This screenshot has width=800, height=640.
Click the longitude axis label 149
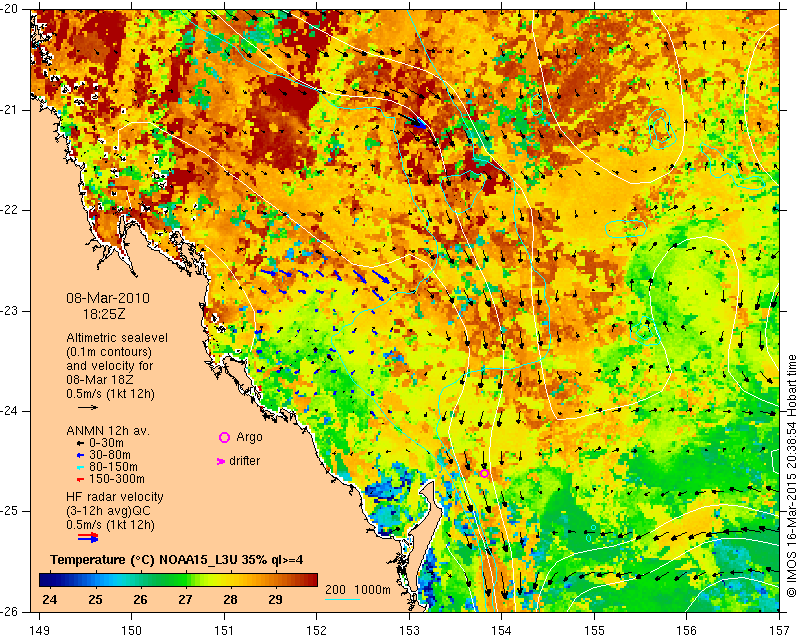(x=40, y=631)
